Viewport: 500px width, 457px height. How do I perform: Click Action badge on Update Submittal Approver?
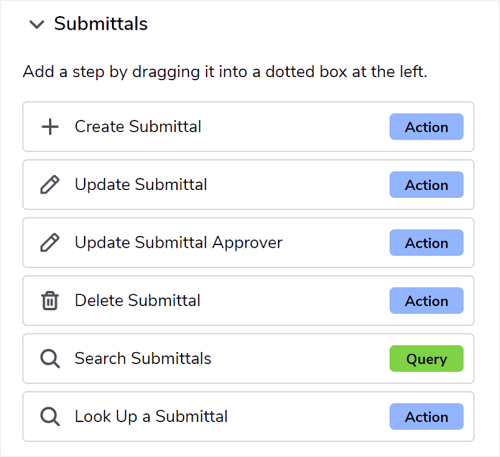[x=427, y=243]
